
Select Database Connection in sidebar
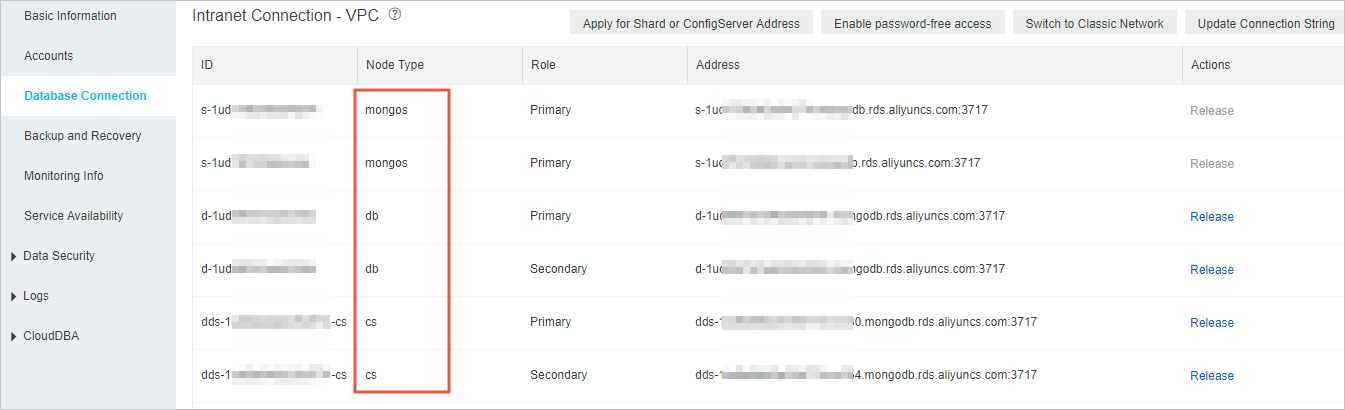85,96
